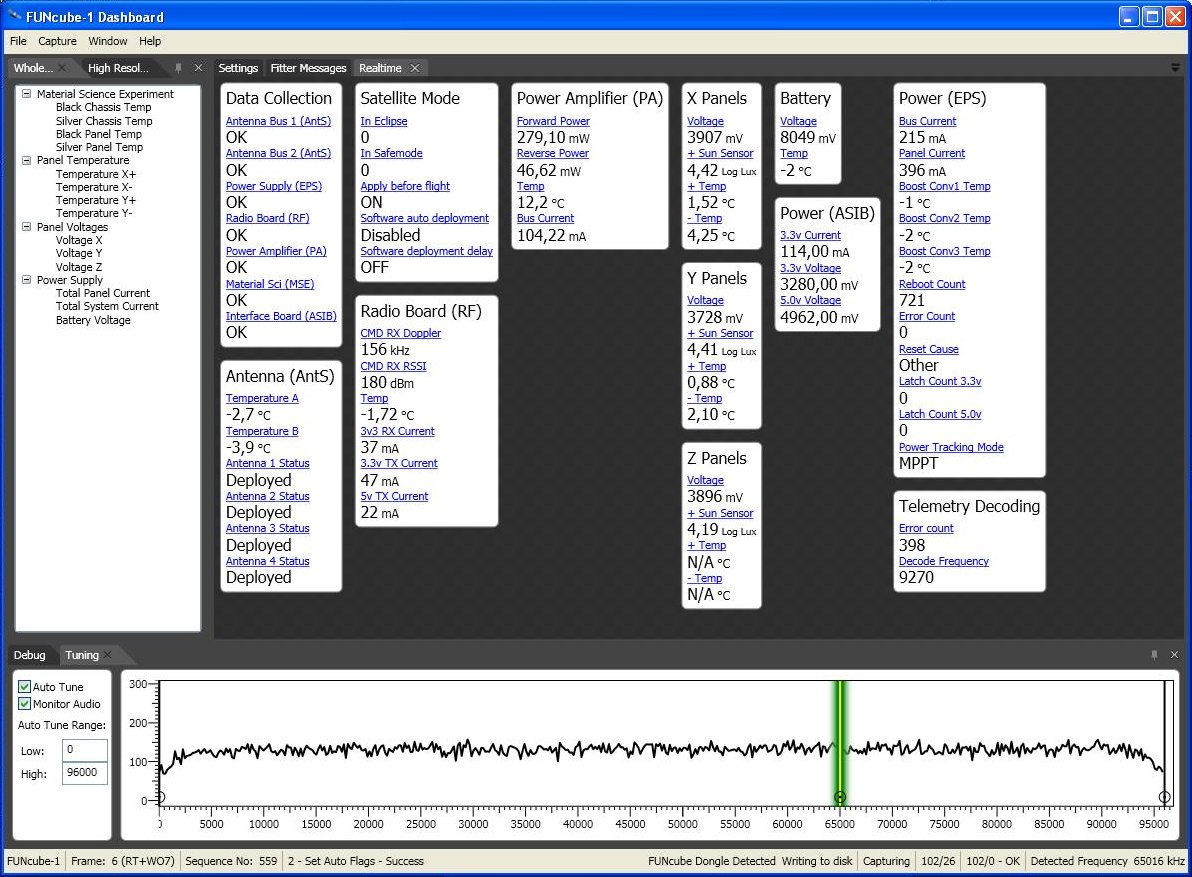Switch to the Debug tab
This screenshot has height=877, width=1192.
pyautogui.click(x=30, y=654)
